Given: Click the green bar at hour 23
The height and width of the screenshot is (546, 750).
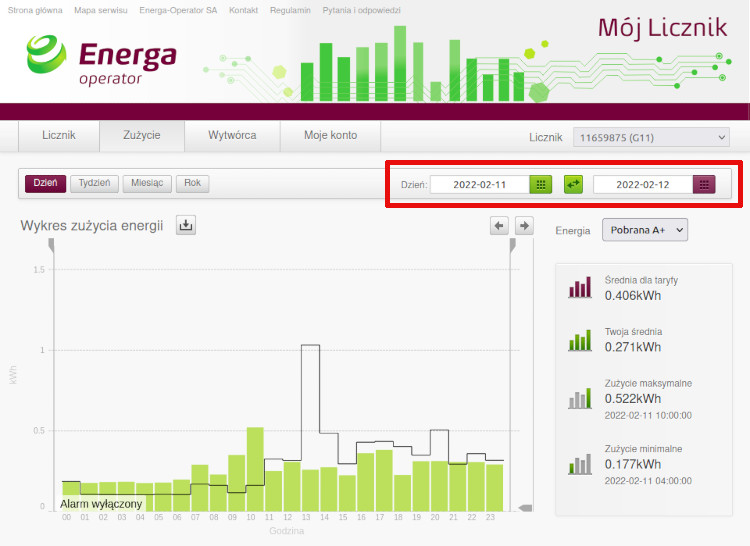Looking at the screenshot, I should pyautogui.click(x=495, y=488).
